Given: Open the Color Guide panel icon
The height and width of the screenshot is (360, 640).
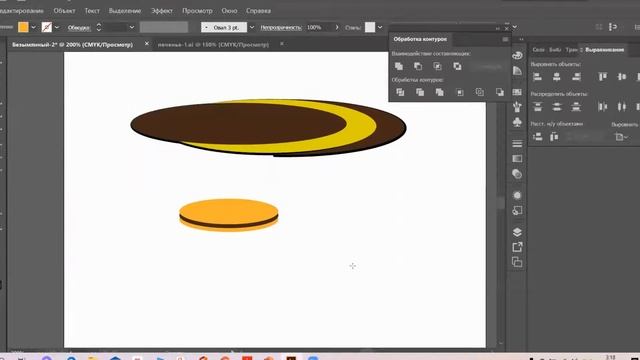Looking at the screenshot, I should 517,71.
